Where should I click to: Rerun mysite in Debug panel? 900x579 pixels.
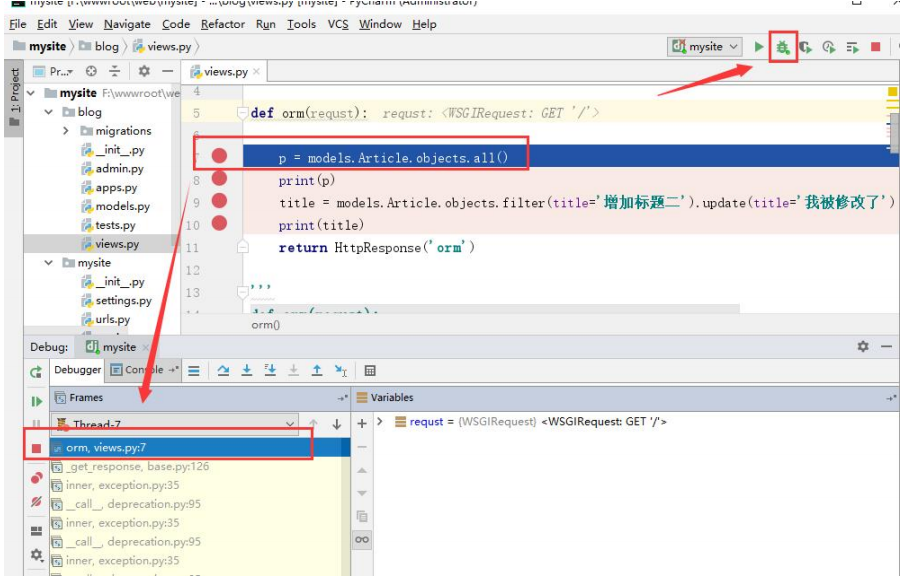click(x=36, y=372)
